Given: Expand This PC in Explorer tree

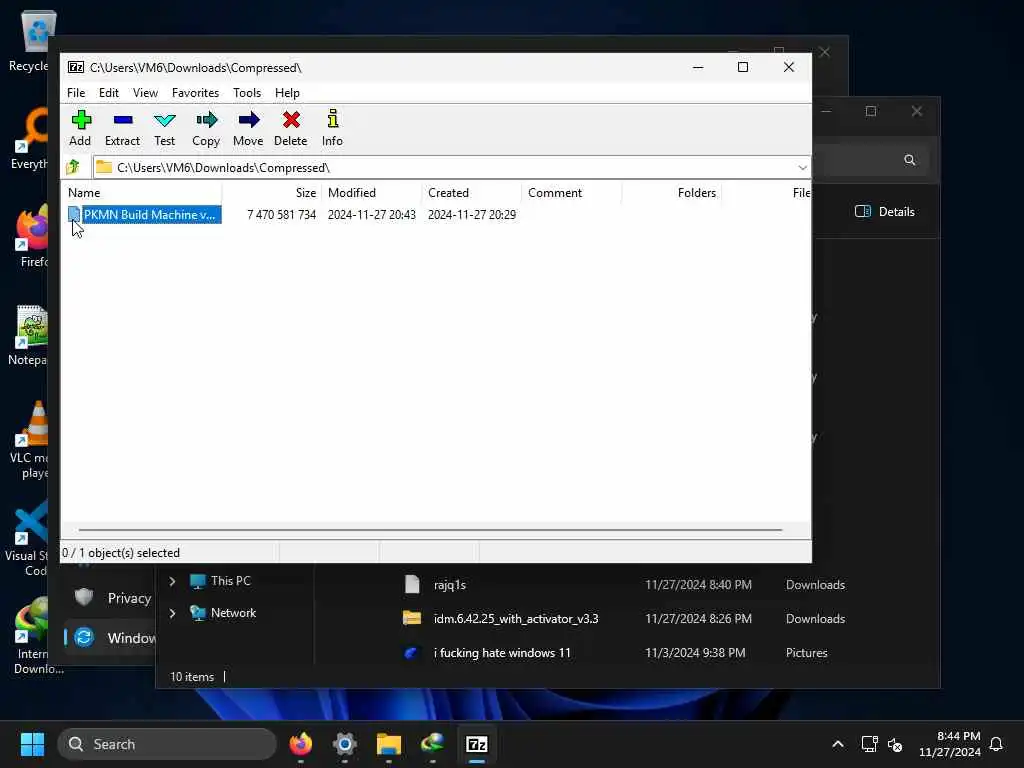Looking at the screenshot, I should point(172,581).
